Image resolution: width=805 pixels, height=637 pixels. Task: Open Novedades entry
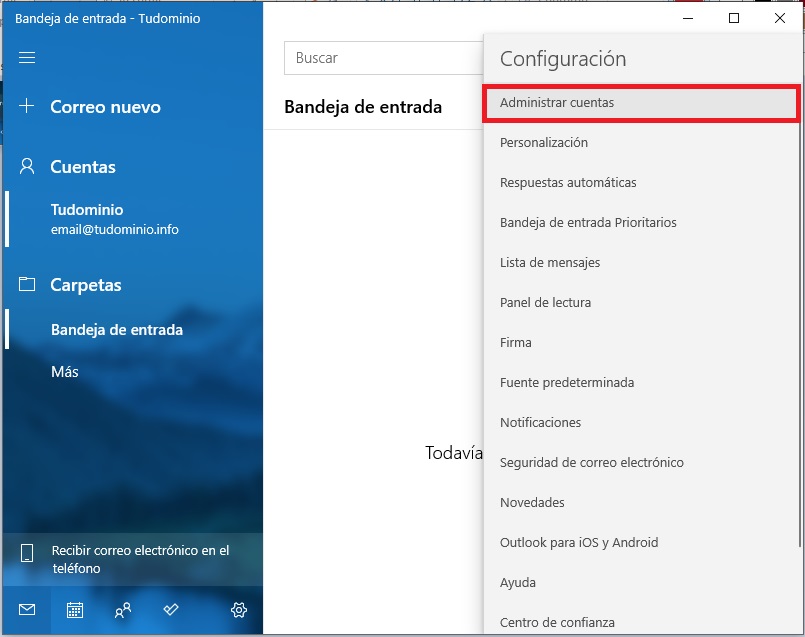641,503
